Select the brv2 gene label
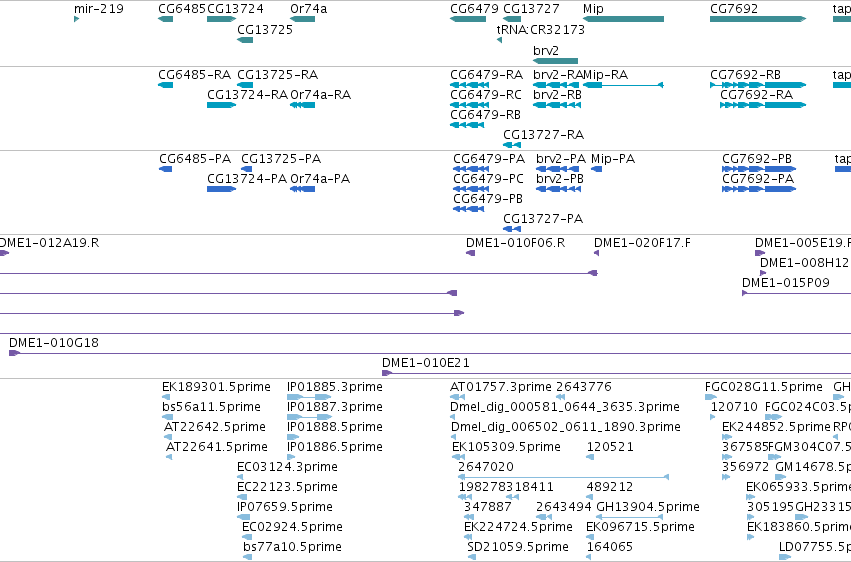Image resolution: width=851 pixels, height=562 pixels. (546, 50)
